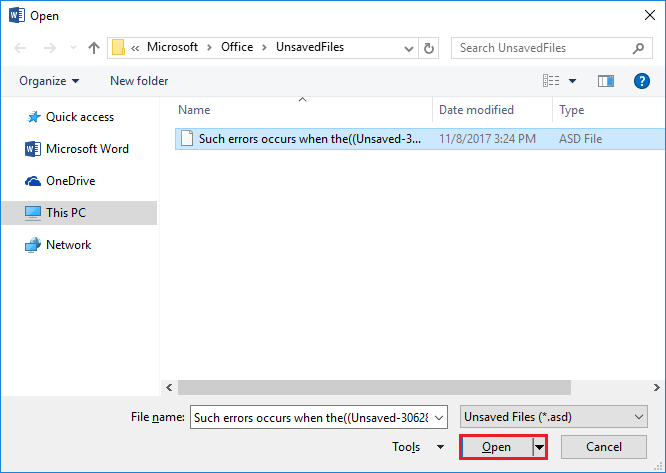Click the search magnifier icon
This screenshot has height=473, width=666.
tap(638, 48)
